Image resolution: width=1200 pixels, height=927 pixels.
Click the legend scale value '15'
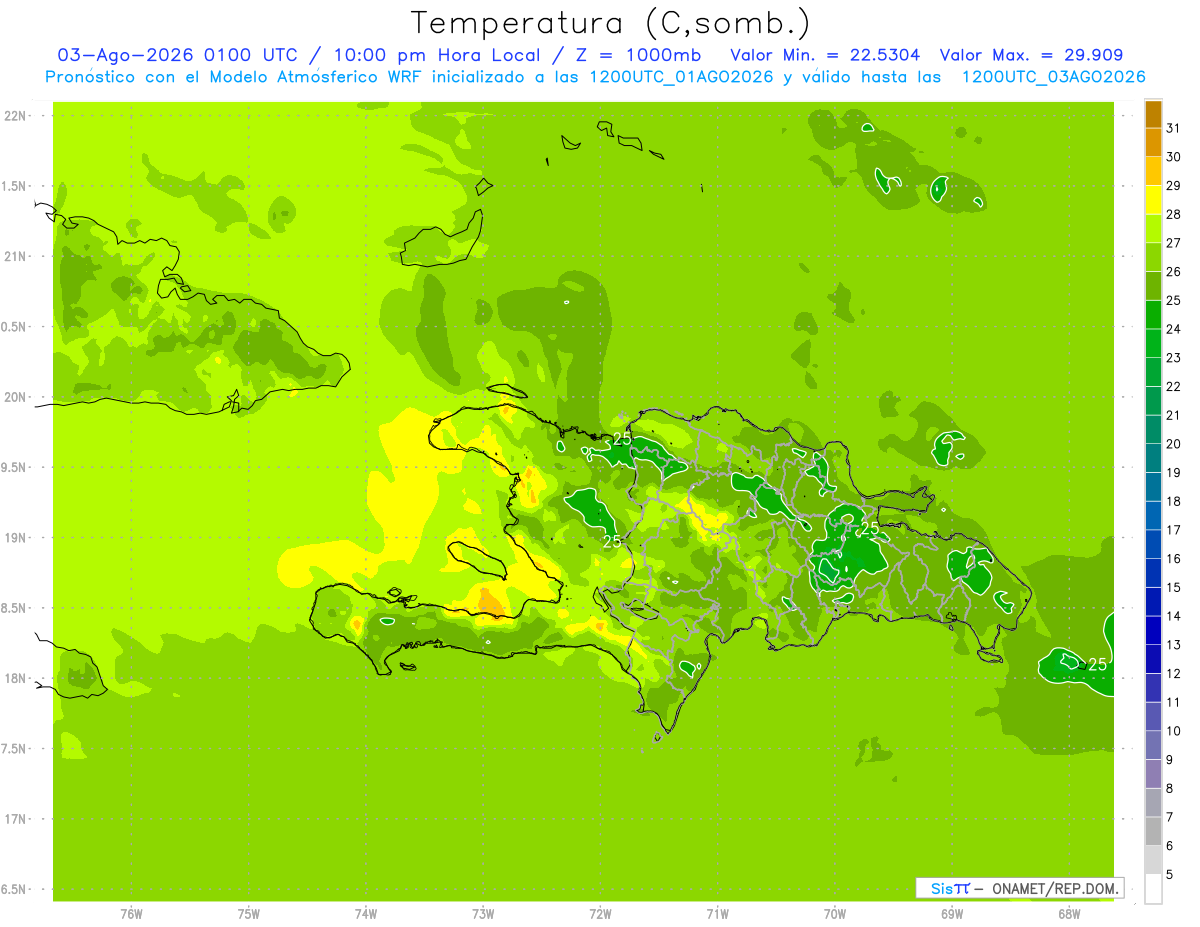[1173, 587]
